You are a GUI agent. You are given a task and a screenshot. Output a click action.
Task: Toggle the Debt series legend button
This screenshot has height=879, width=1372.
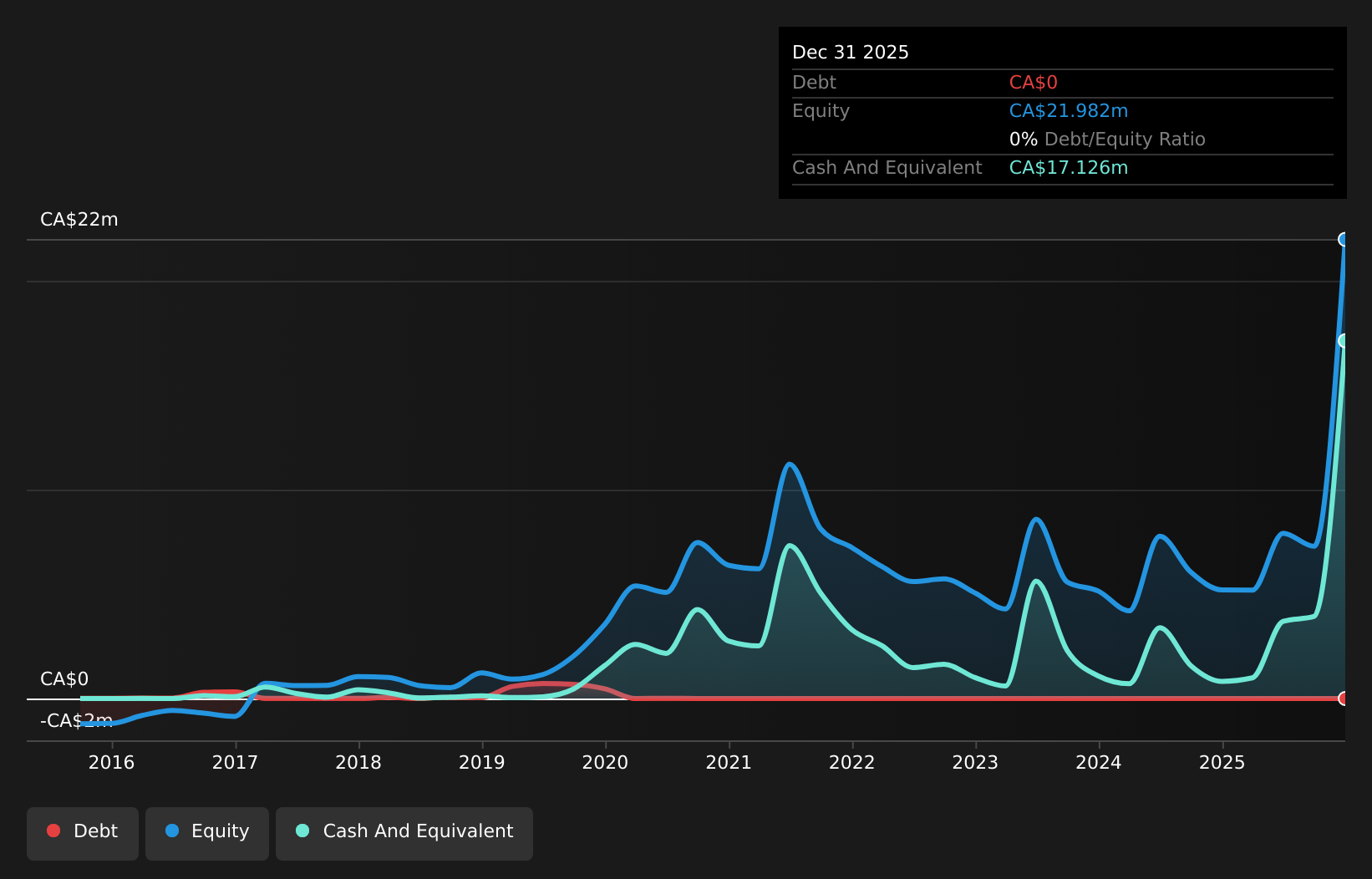pos(83,833)
